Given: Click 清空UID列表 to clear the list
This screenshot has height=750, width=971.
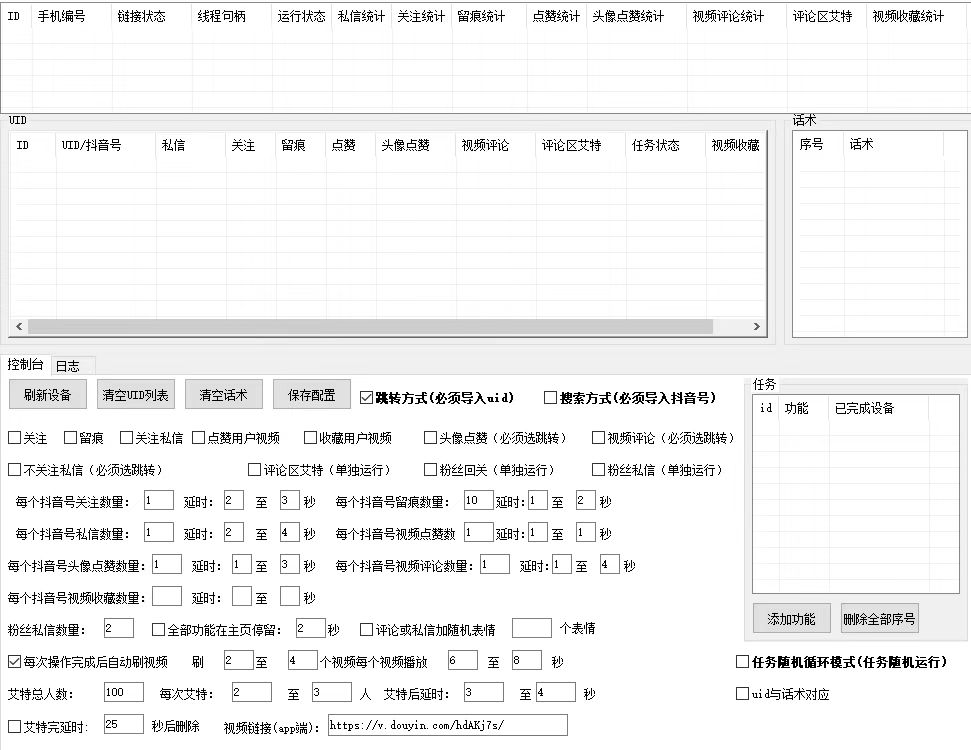Looking at the screenshot, I should point(134,393).
